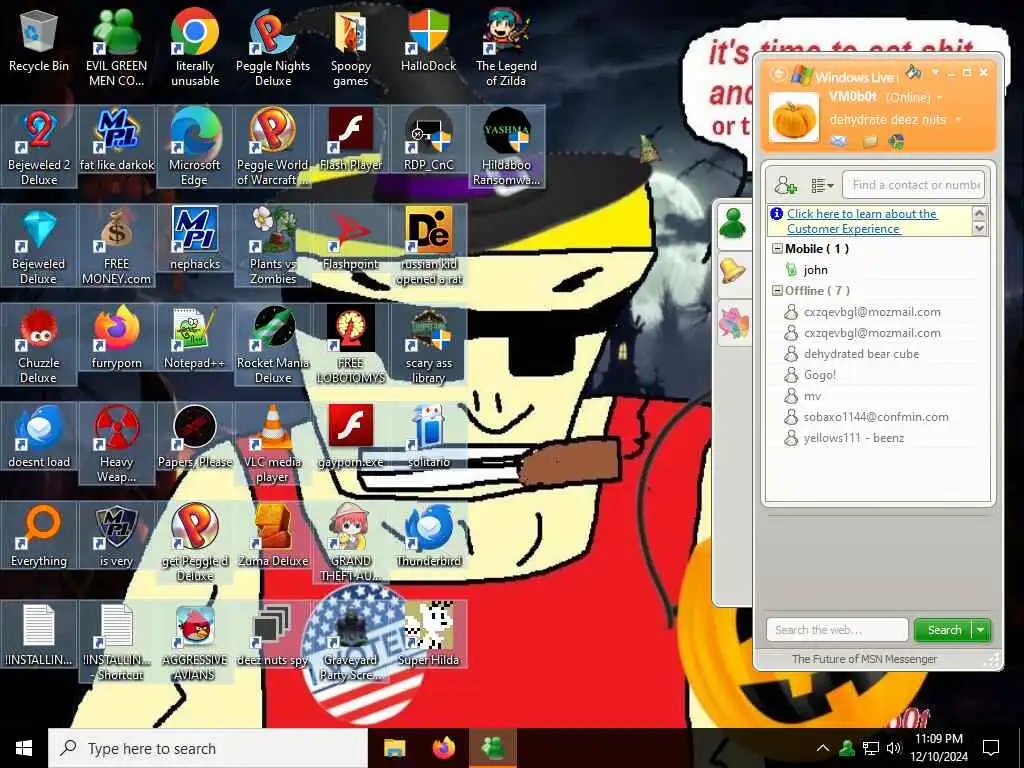Viewport: 1024px width, 768px height.
Task: Select The Legend of Zilda icon
Action: 506,48
